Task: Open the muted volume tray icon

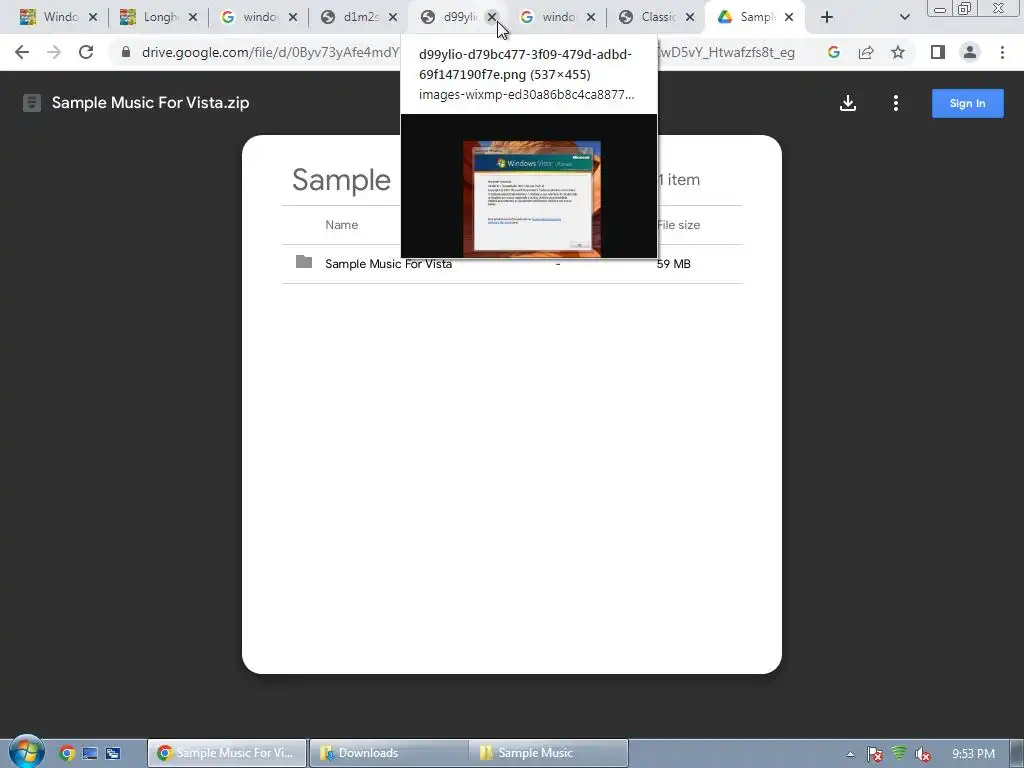Action: 923,754
